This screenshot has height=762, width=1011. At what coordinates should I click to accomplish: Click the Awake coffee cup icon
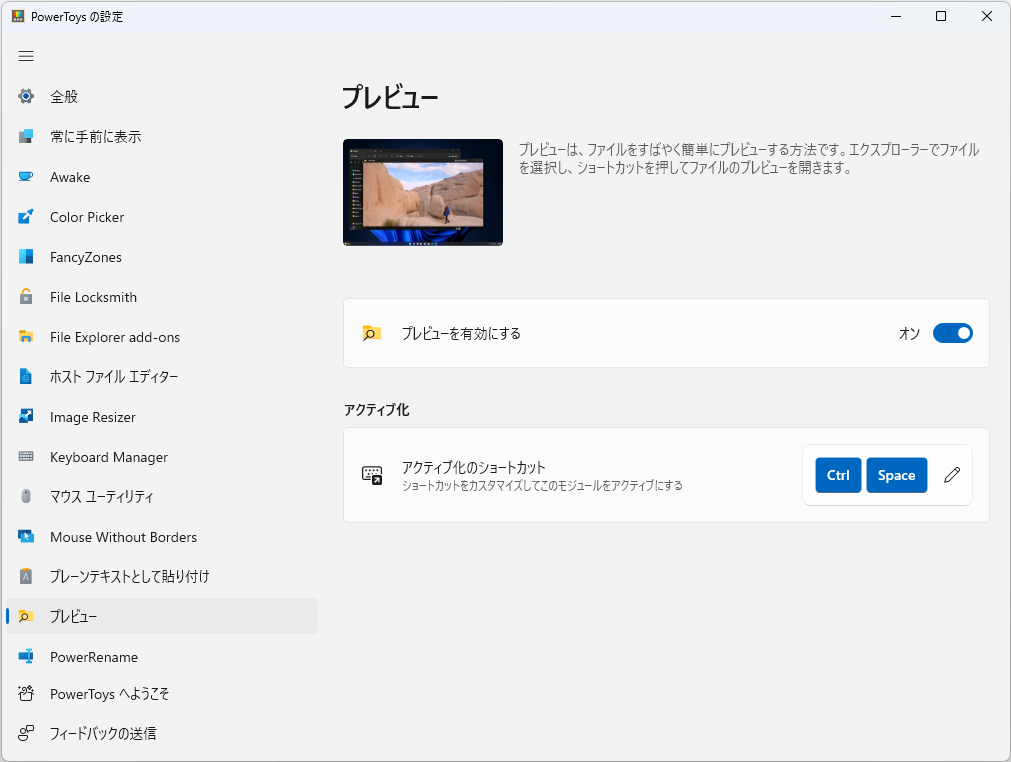[25, 177]
